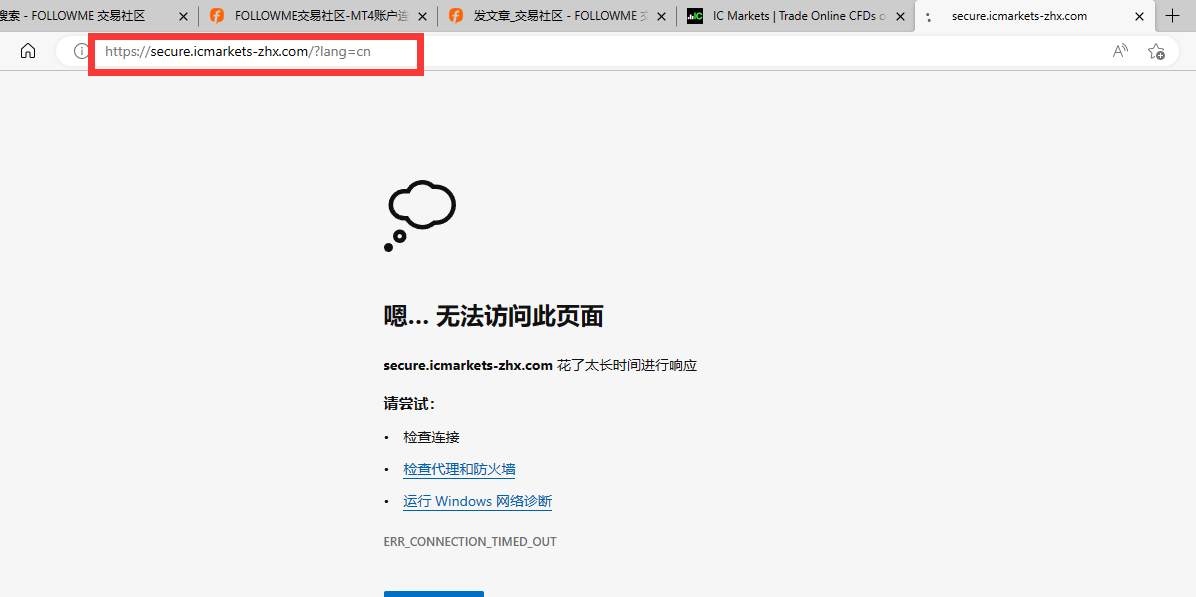Add this page to favorites star icon
This screenshot has width=1196, height=597.
click(1156, 51)
